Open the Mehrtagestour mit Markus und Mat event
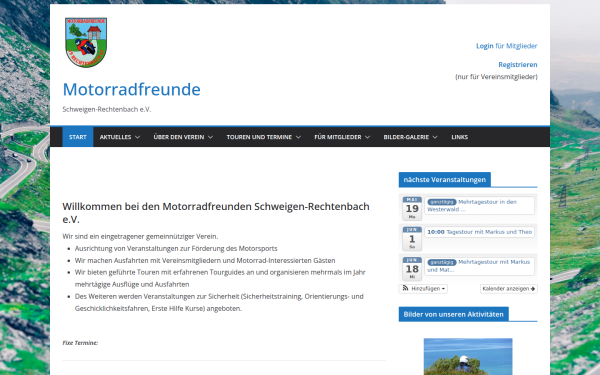 coord(479,266)
